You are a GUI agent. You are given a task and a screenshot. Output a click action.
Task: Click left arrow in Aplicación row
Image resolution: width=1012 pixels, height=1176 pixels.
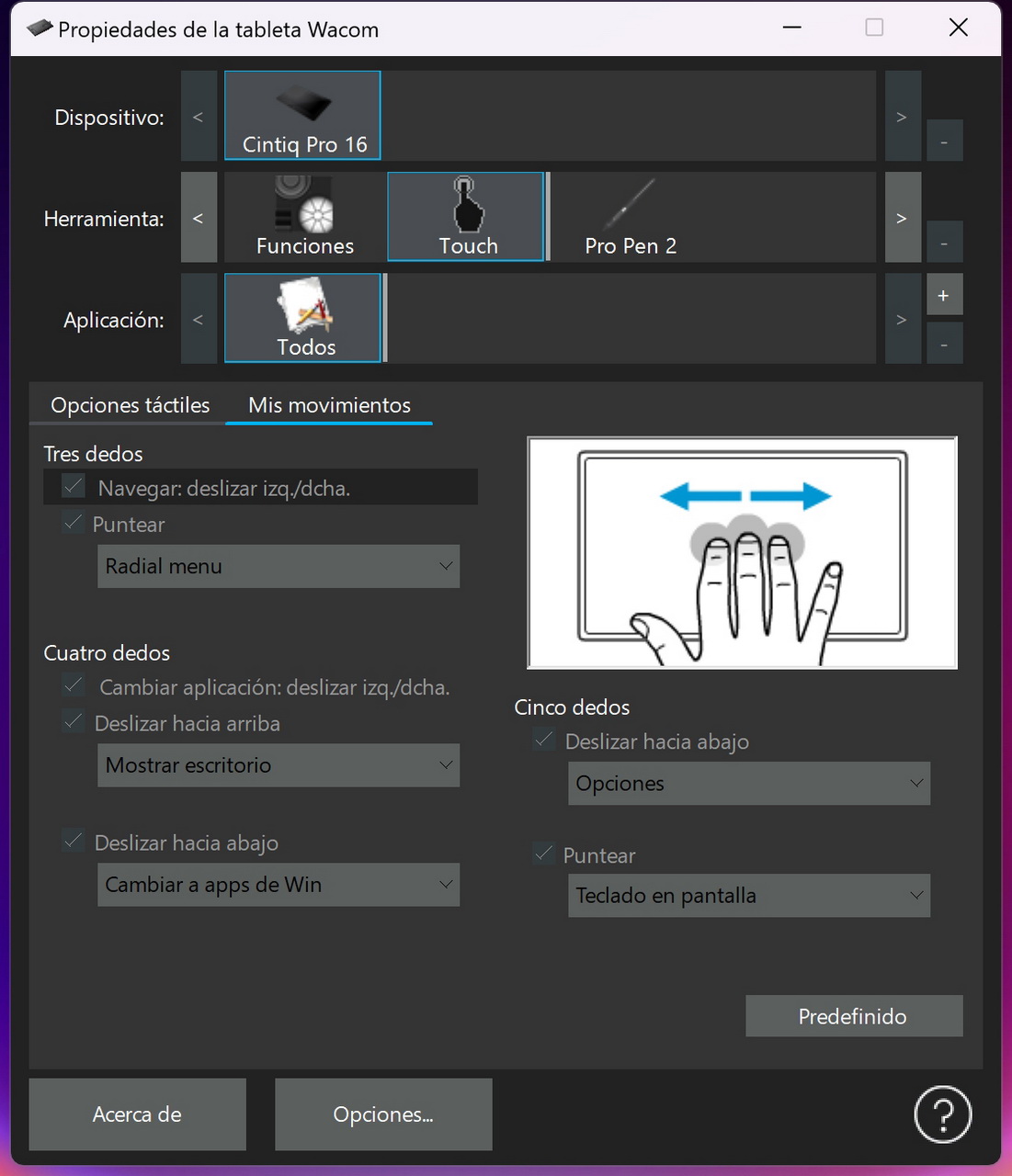(199, 319)
